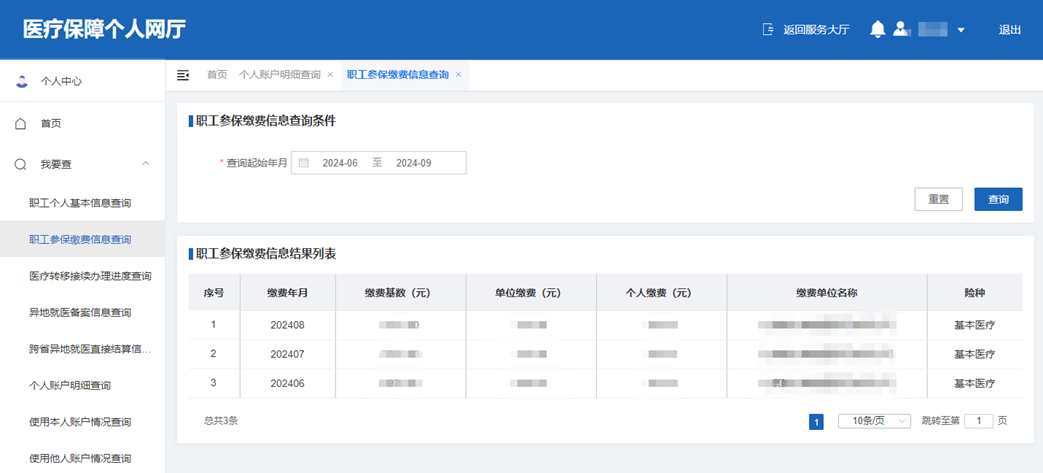1043x473 pixels.
Task: Open 跨省异地就医直接结算 query in sidebar
Action: click(82, 349)
